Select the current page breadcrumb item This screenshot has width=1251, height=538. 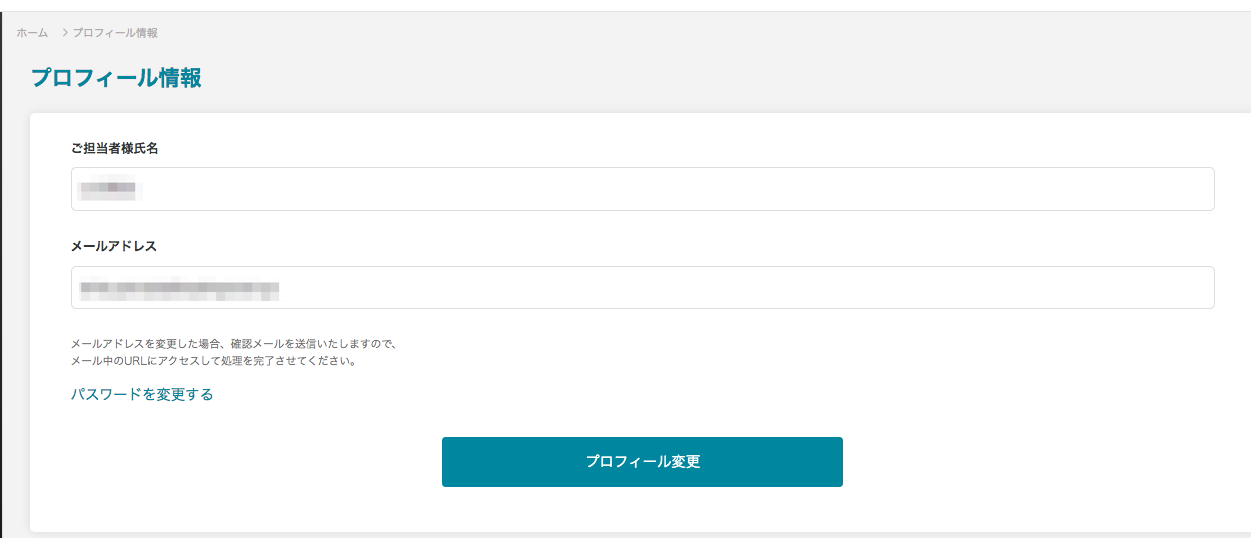(115, 33)
